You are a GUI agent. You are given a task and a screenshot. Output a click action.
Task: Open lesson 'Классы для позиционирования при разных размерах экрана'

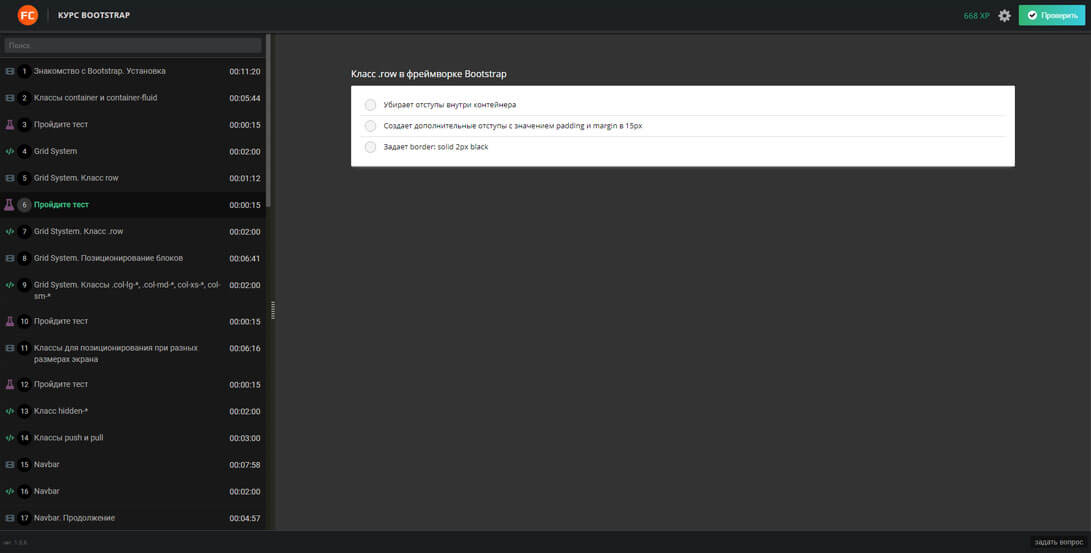(116, 353)
